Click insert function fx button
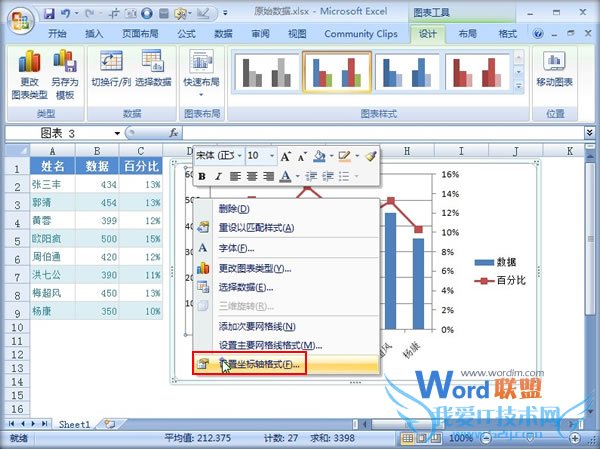Screen dimensions: 600x449 coord(174,133)
